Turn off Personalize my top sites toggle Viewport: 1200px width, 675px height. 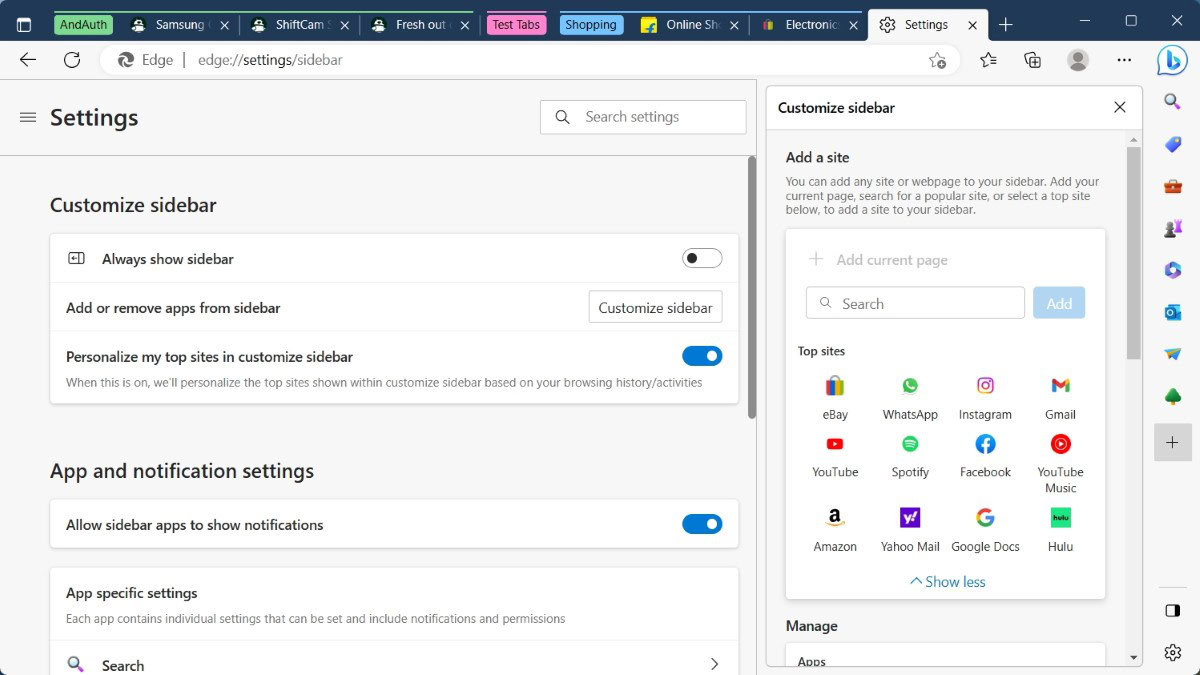coord(702,356)
